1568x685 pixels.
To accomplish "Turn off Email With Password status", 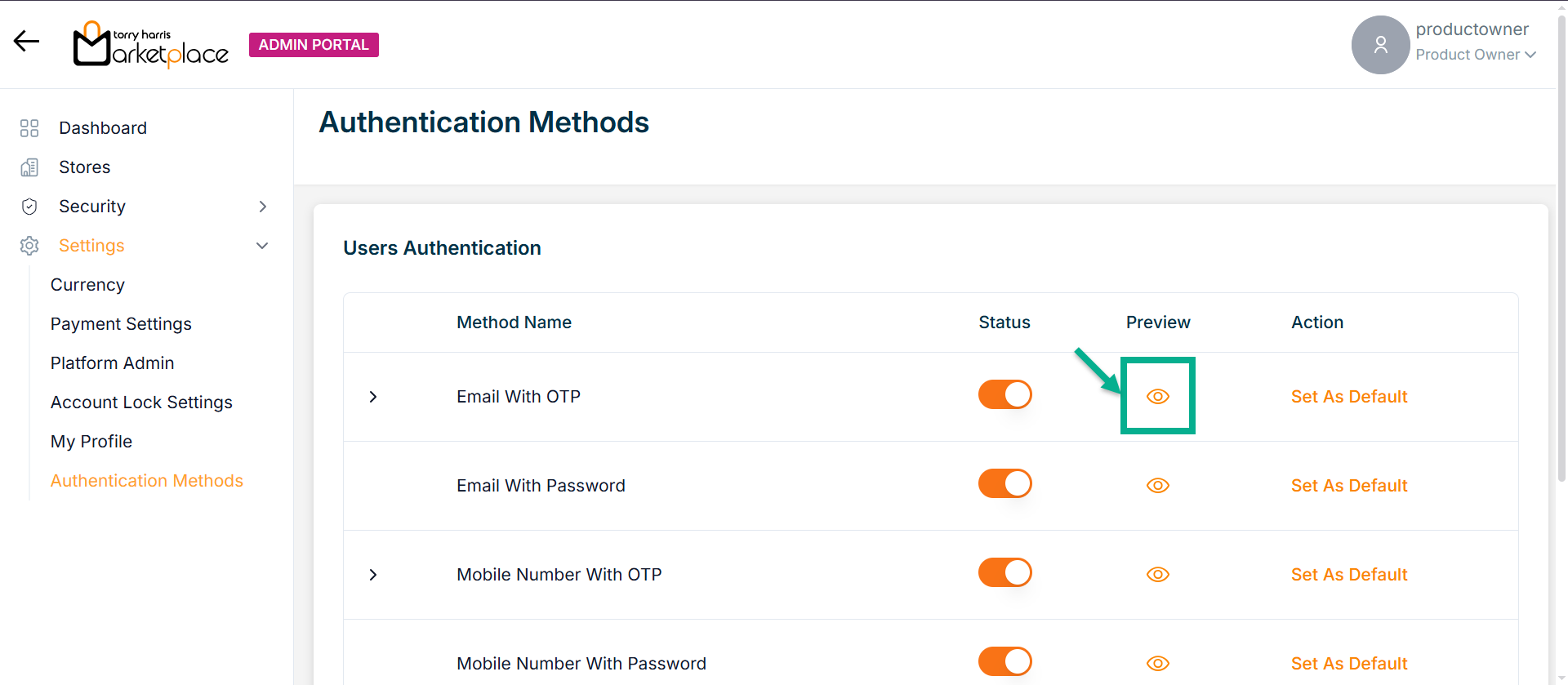I will (x=1004, y=484).
